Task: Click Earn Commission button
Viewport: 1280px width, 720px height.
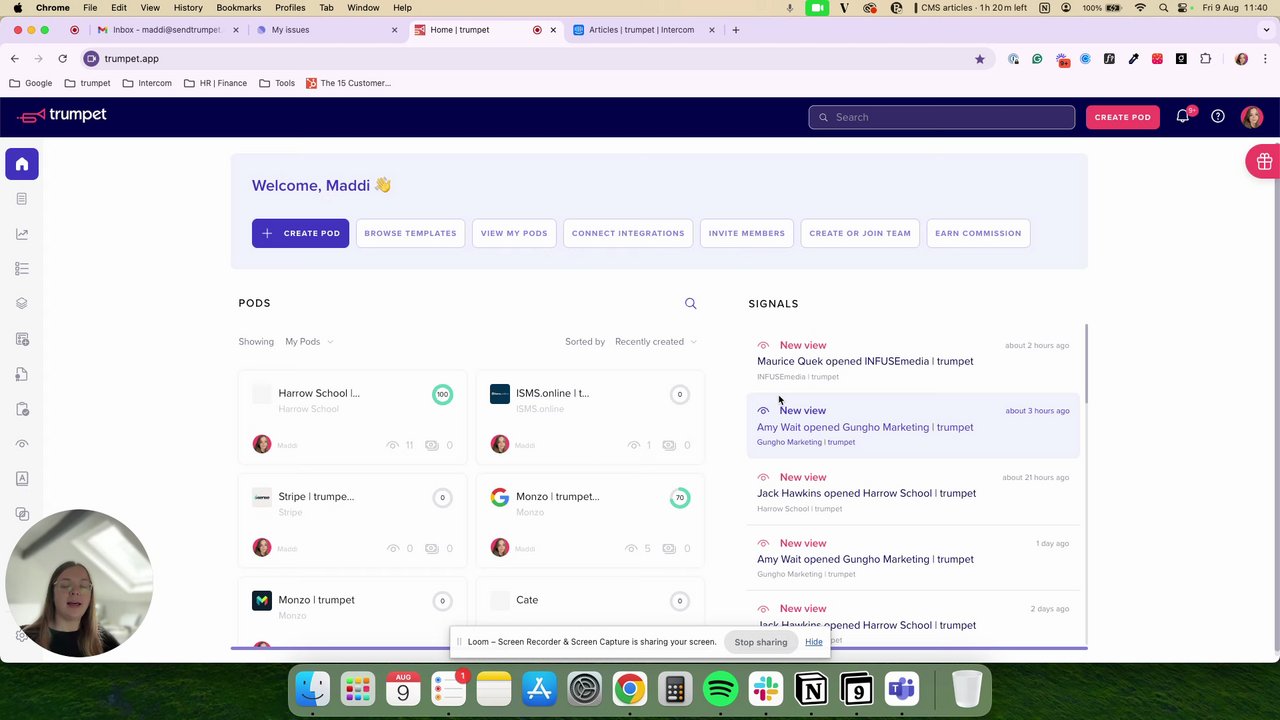Action: coord(978,233)
